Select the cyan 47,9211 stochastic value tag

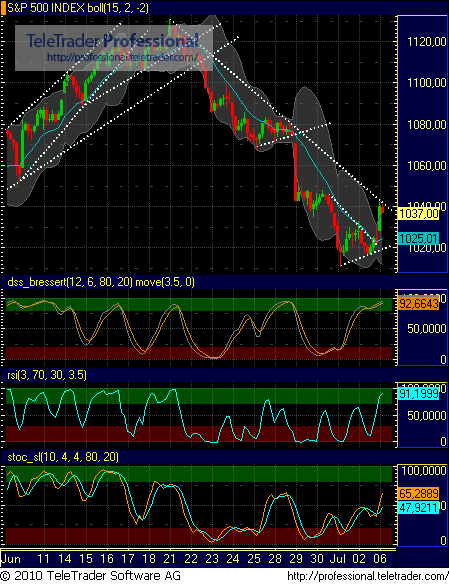coord(418,507)
